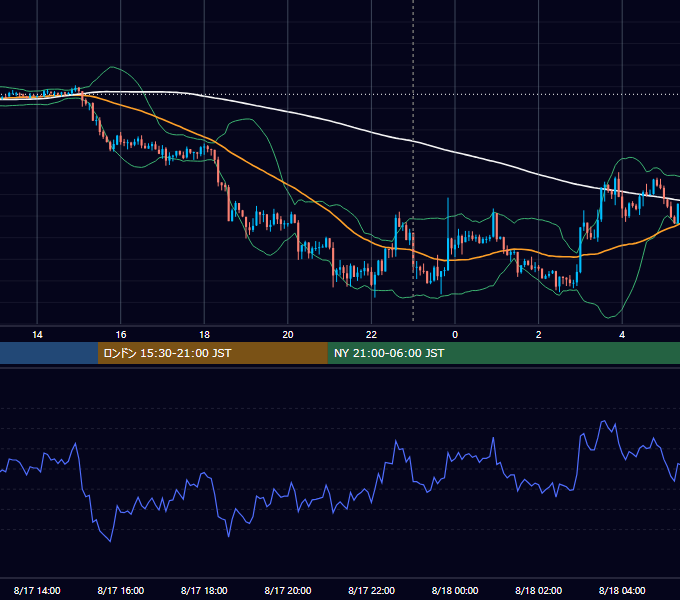Click the blue session bar before London
The width and height of the screenshot is (680, 600).
click(49, 353)
